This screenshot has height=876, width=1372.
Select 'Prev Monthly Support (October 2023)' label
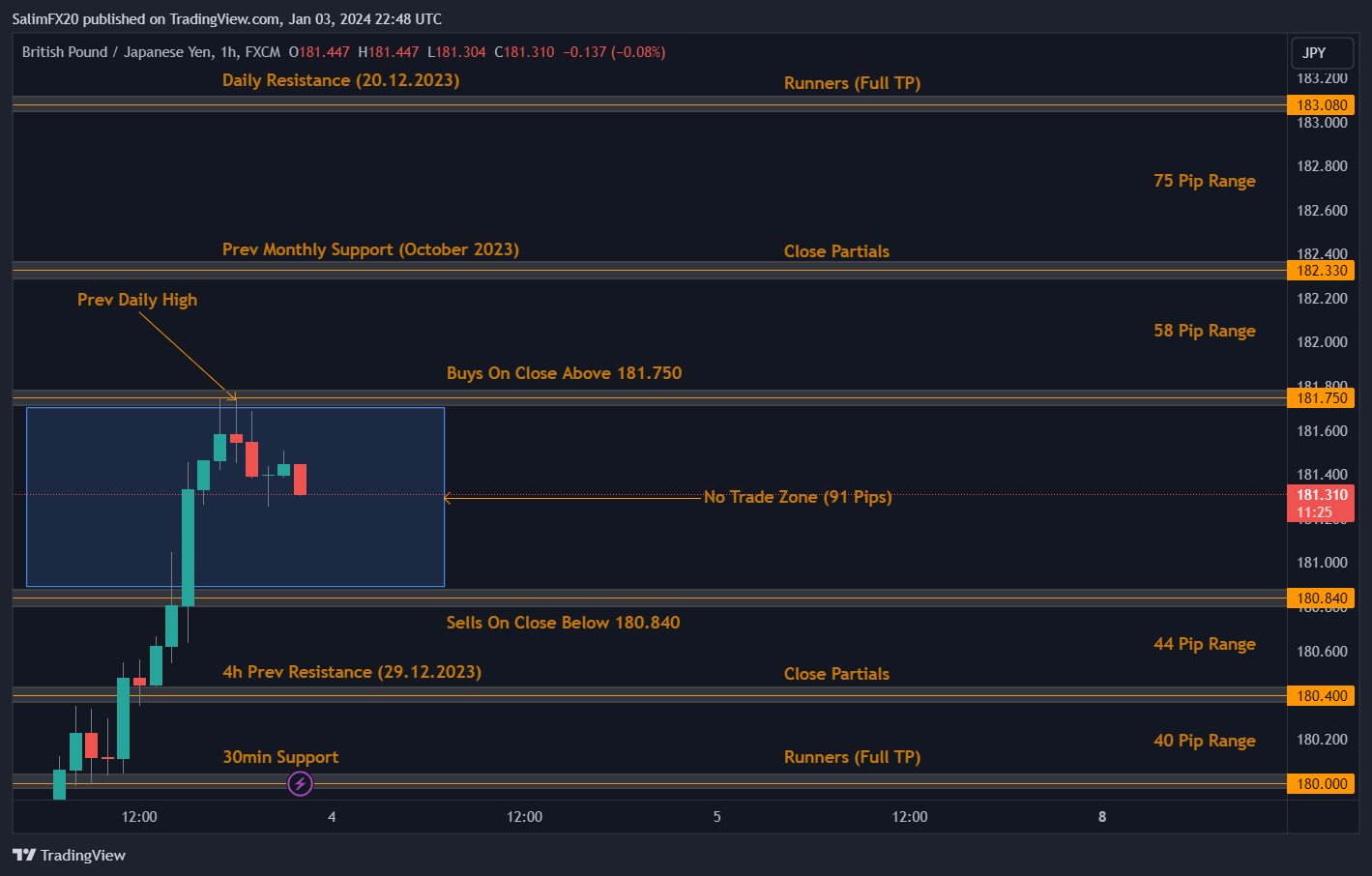[370, 249]
